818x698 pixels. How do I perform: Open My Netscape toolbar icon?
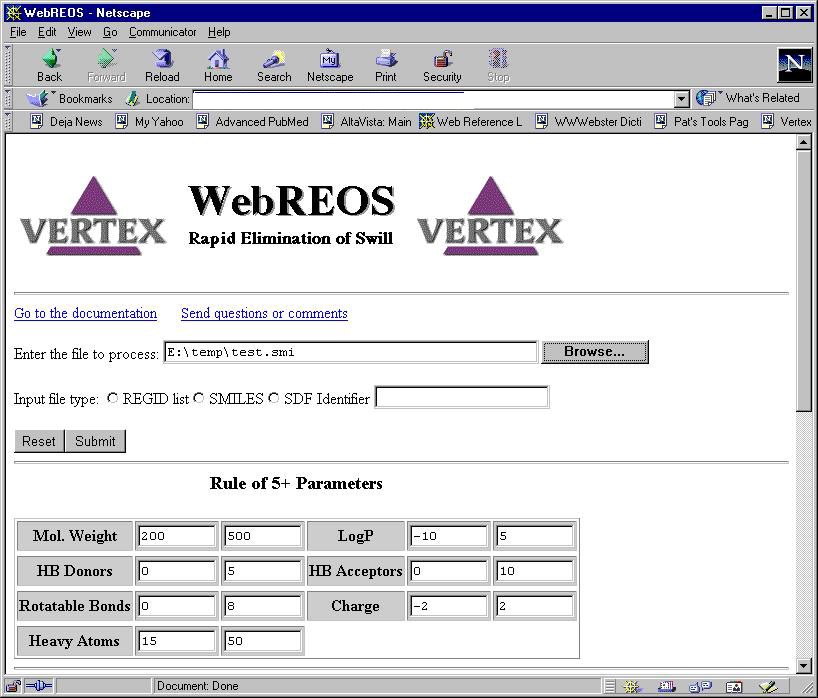[x=330, y=65]
